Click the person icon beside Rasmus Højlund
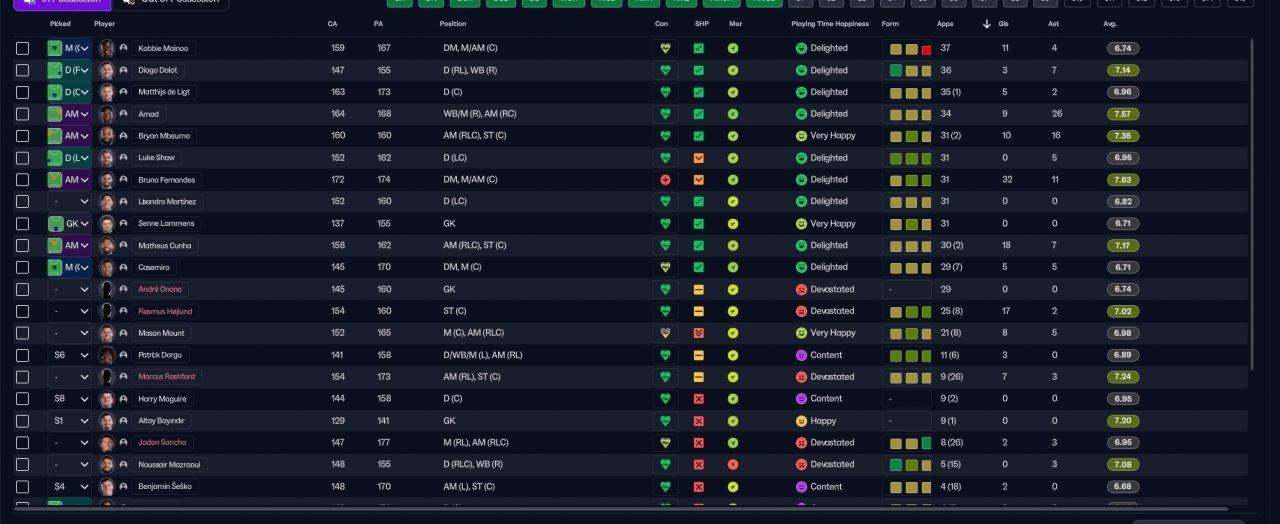 123,311
